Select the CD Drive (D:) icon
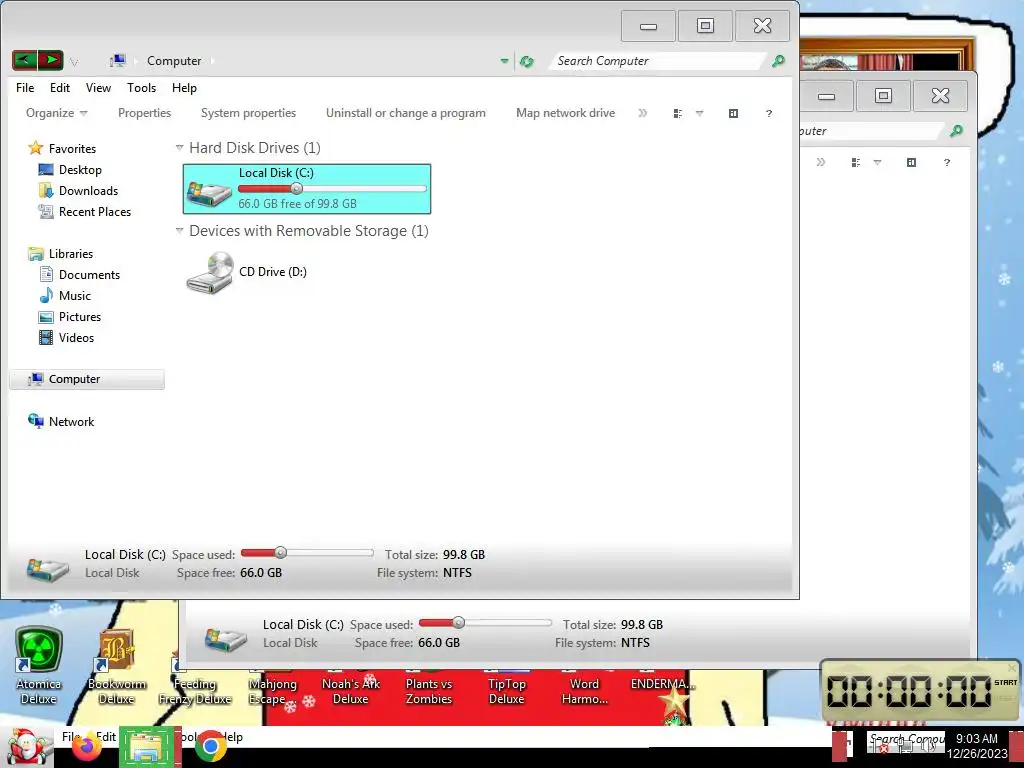 click(x=210, y=272)
